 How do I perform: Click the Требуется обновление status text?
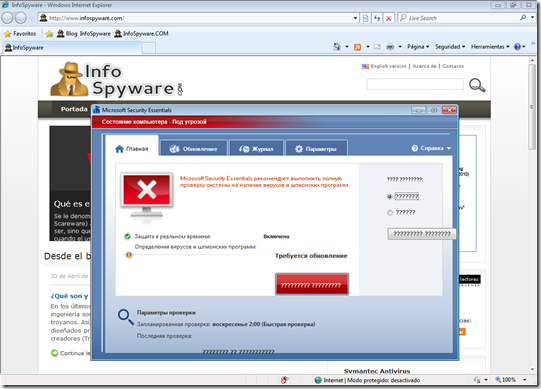point(311,256)
